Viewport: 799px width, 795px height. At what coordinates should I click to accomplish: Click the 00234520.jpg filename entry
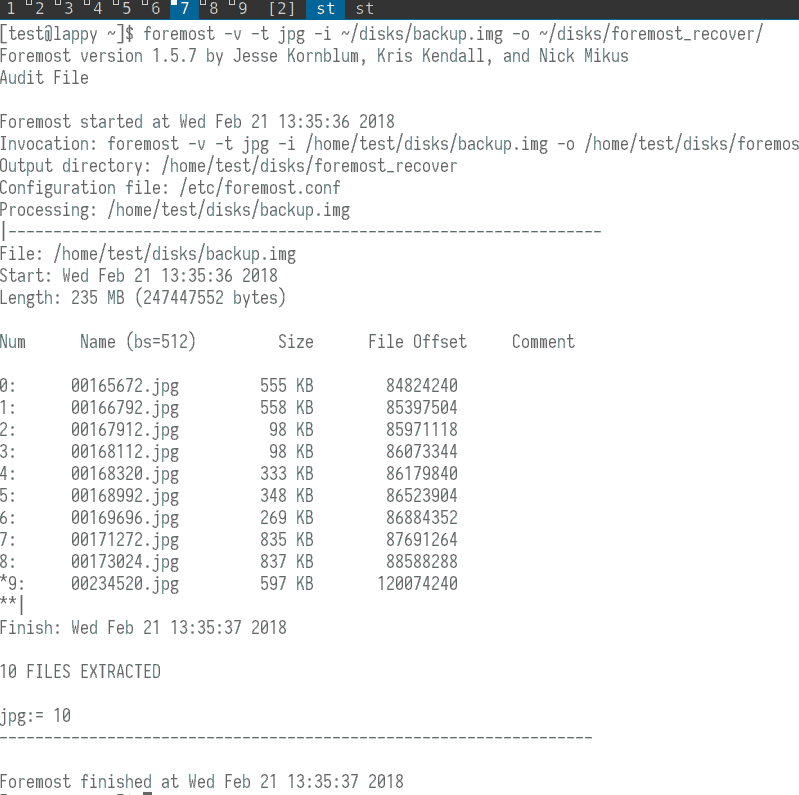[x=125, y=584]
